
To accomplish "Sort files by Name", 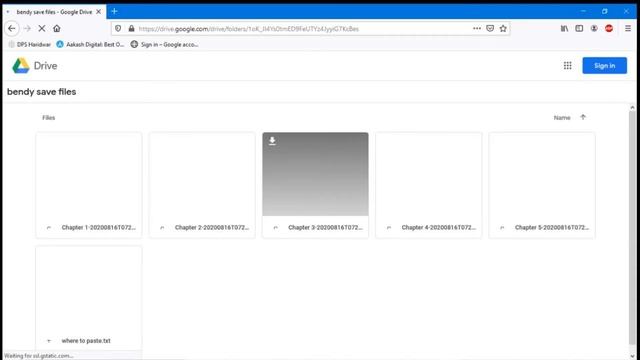I will pyautogui.click(x=562, y=118).
